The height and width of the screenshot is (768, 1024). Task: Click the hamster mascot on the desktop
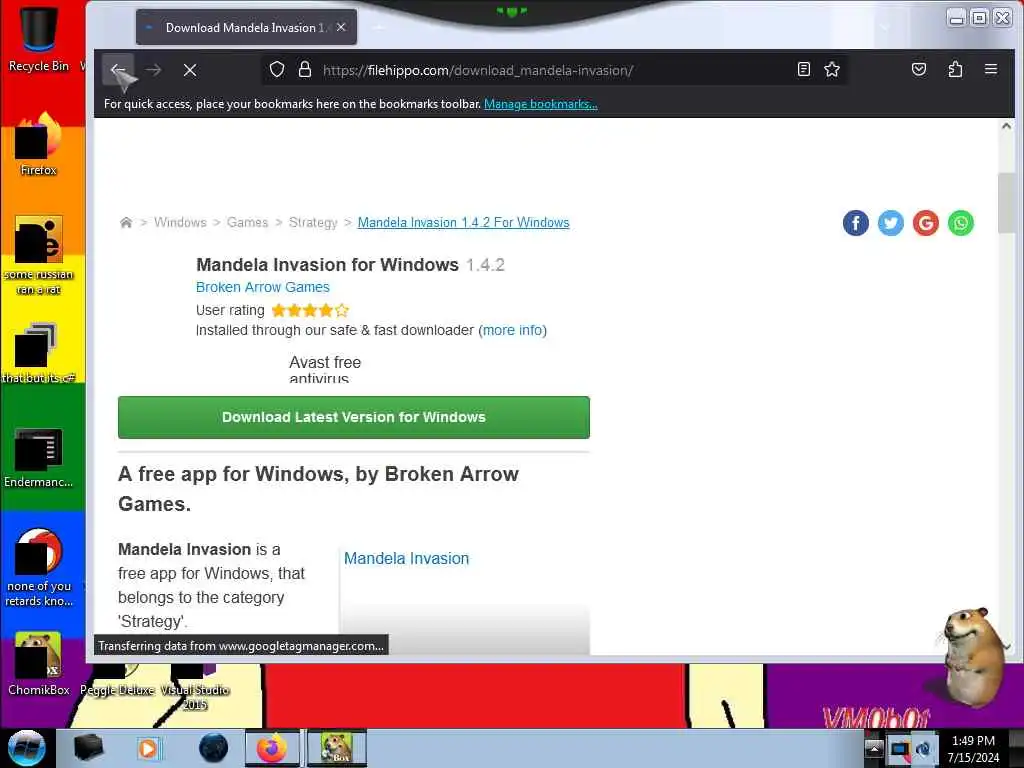[x=972, y=656]
